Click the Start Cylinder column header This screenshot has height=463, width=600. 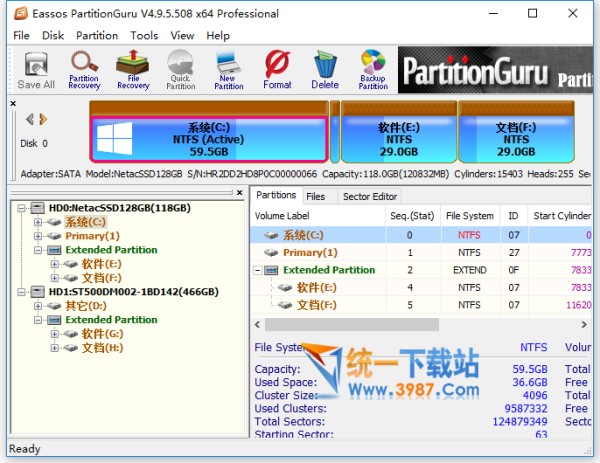(560, 216)
